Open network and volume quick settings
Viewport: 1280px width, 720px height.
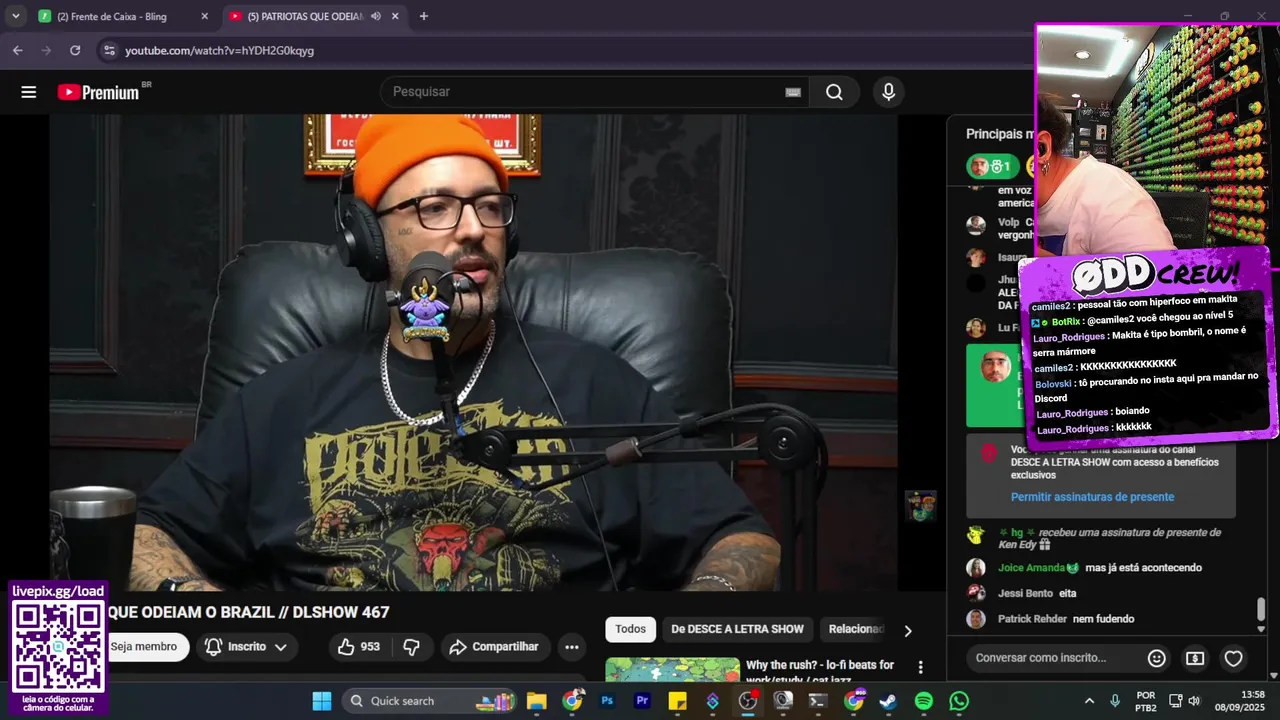[1187, 701]
